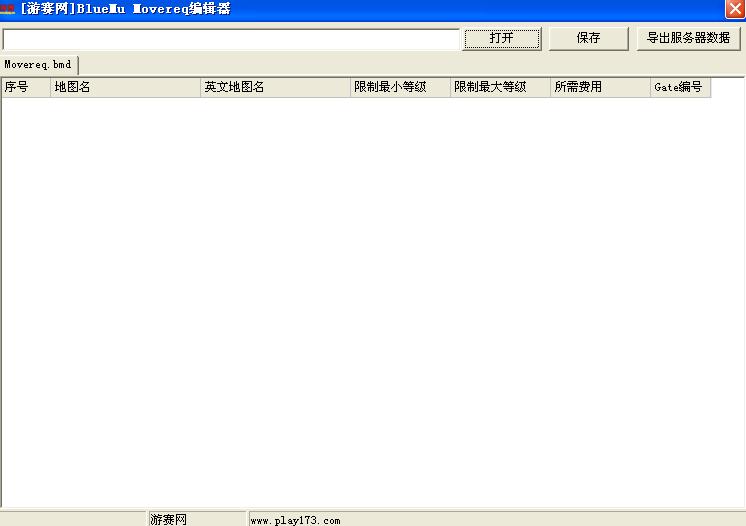
Task: Click the window title bar text
Action: click(125, 9)
